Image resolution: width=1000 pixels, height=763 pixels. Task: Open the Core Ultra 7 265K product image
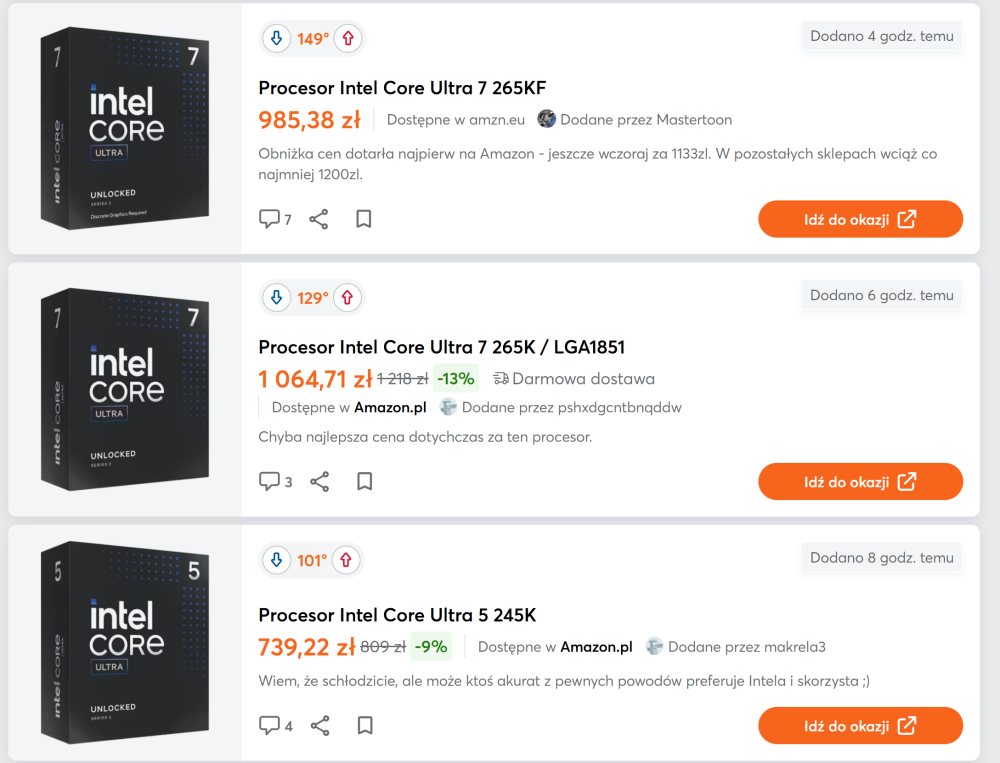[125, 389]
